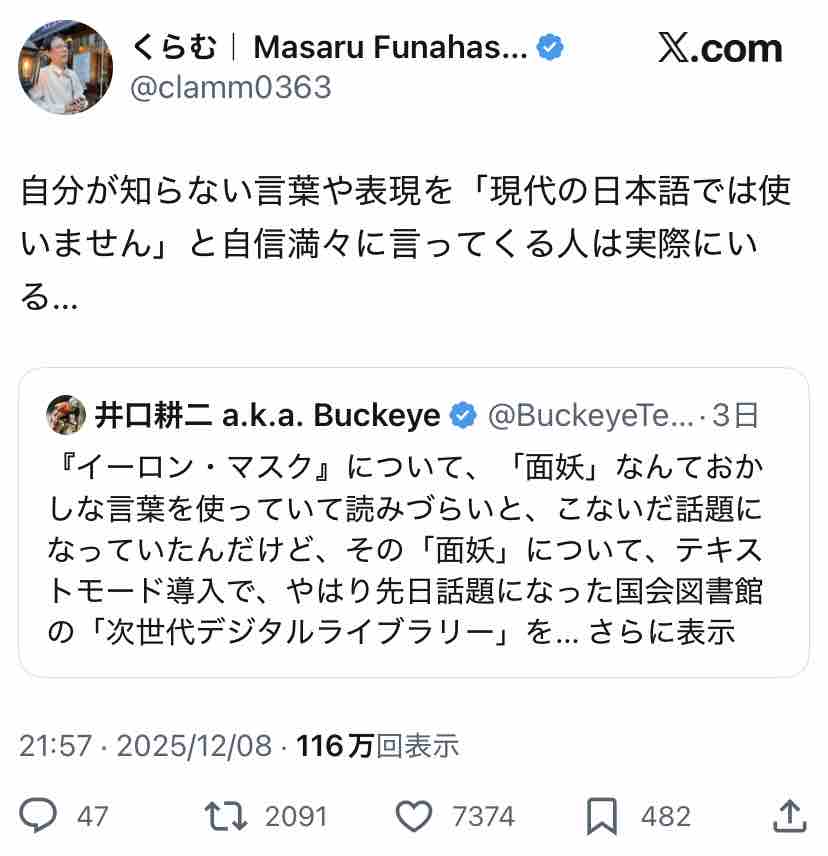
Task: Click the 47 replies count
Action: click(x=93, y=817)
